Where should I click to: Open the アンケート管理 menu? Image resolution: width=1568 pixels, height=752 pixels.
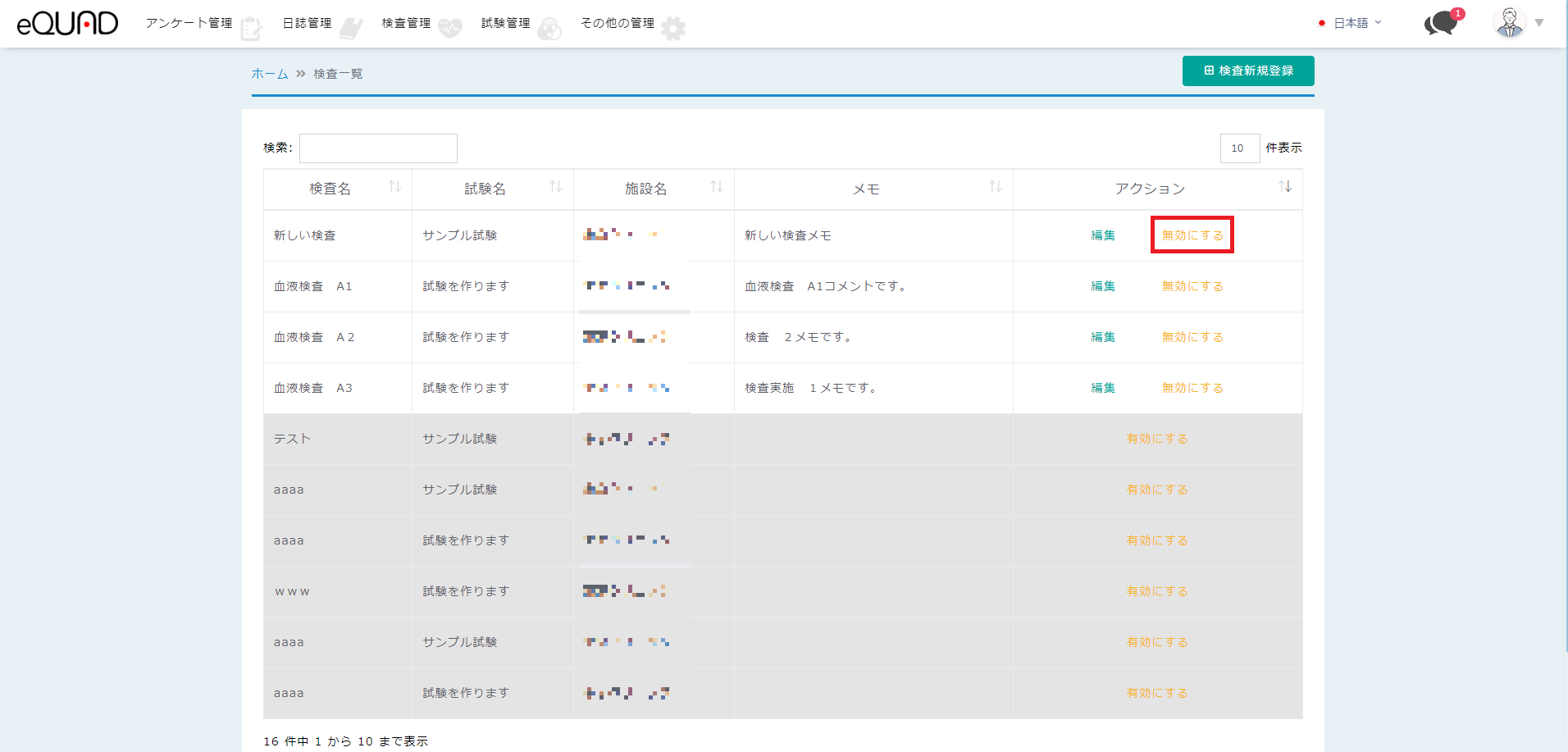click(x=189, y=23)
